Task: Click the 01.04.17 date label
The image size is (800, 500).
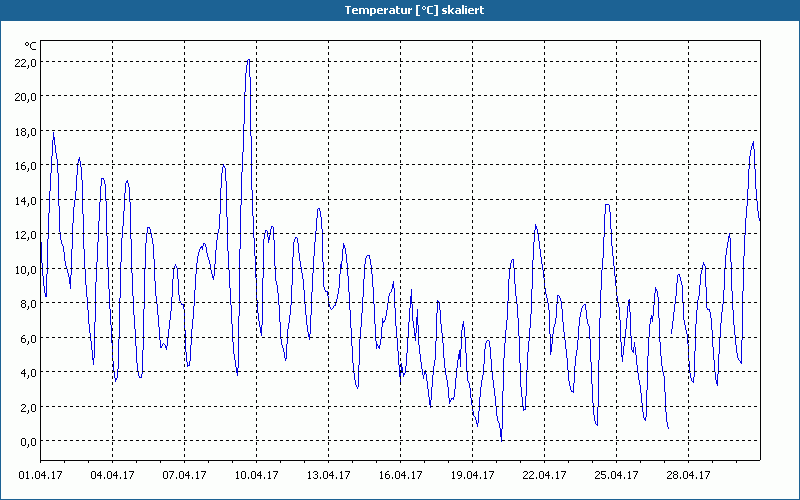Action: tap(40, 475)
